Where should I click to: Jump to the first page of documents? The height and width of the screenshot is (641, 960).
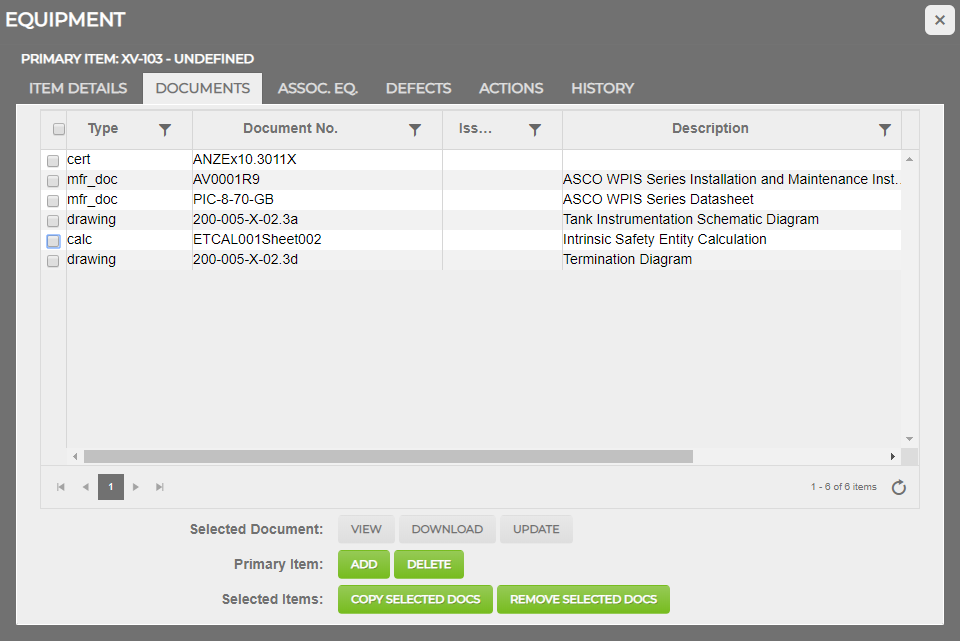click(x=61, y=487)
